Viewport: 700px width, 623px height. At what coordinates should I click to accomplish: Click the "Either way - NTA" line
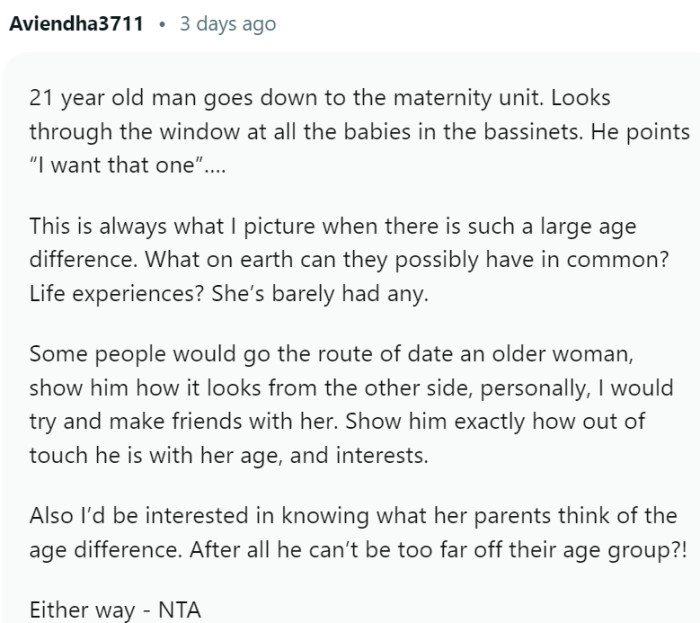(115, 608)
